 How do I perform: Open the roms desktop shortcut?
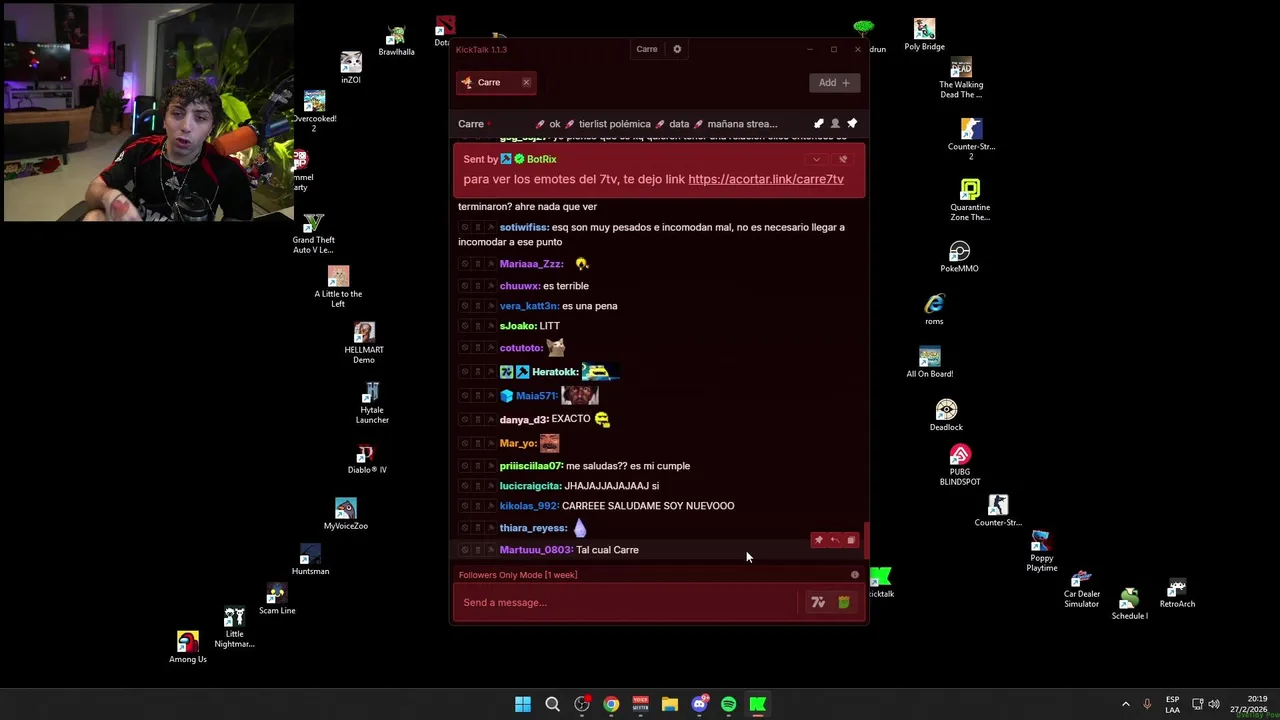pos(934,309)
